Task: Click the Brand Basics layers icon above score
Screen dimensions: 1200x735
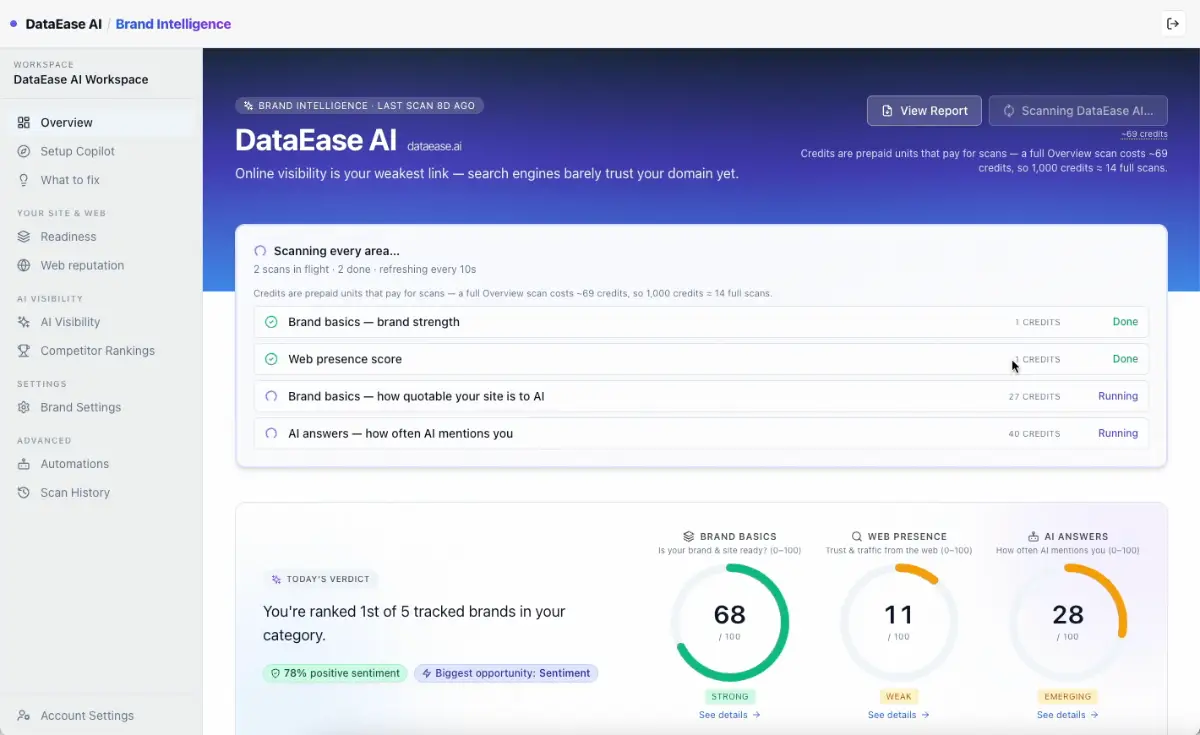Action: (x=689, y=537)
